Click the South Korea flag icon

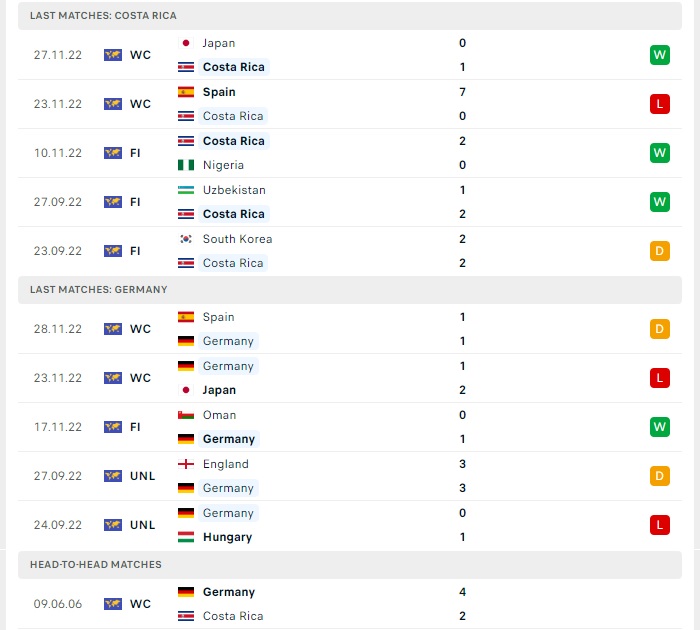click(x=186, y=239)
